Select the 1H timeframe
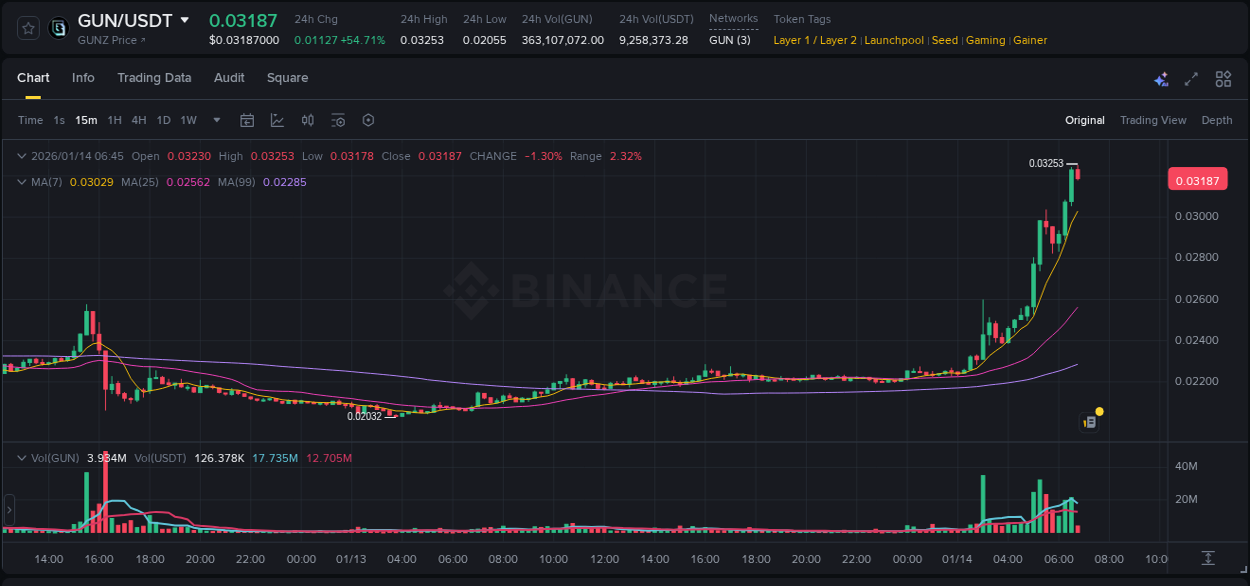This screenshot has height=586, width=1250. pos(113,120)
